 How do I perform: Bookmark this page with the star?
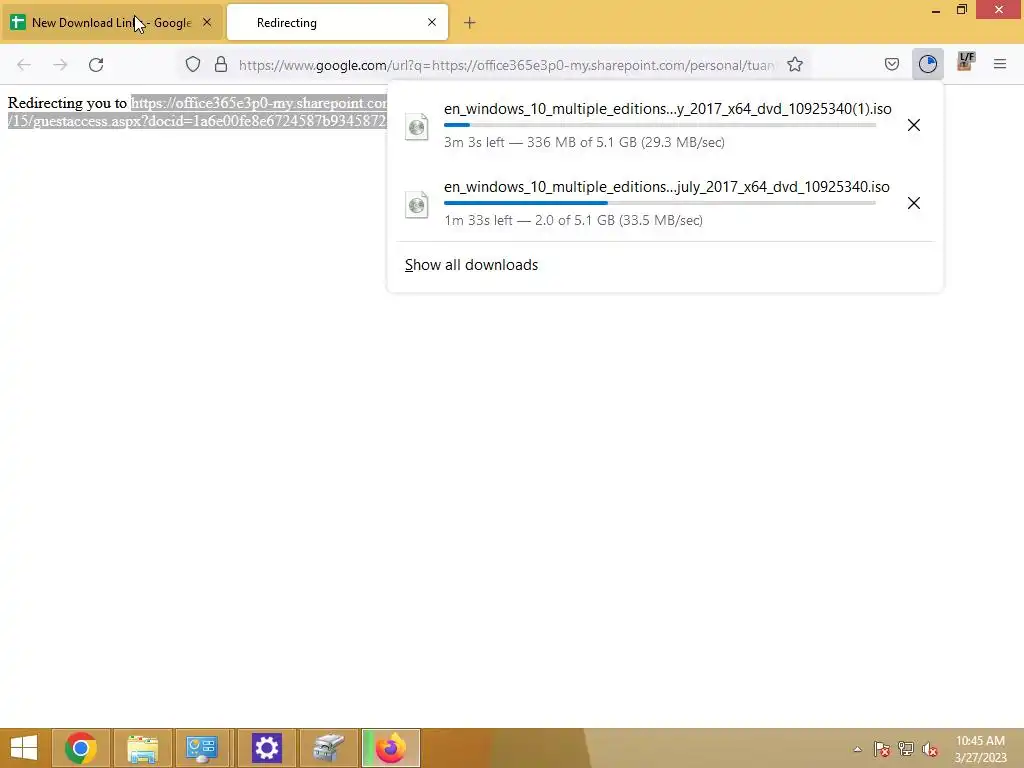pos(795,64)
